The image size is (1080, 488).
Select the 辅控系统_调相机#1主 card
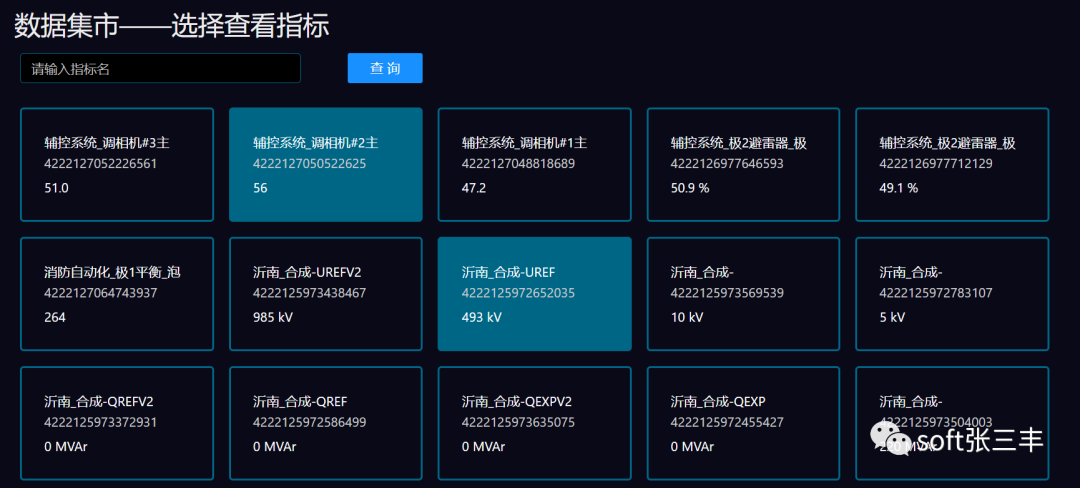534,164
